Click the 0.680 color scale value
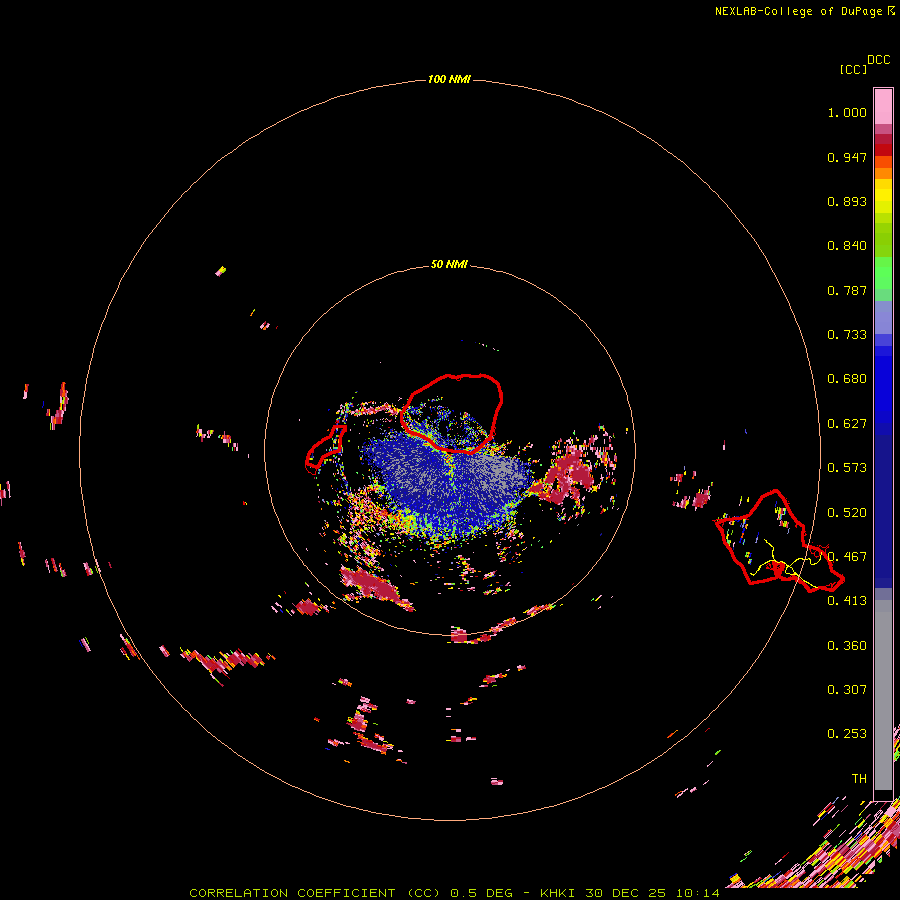 click(x=847, y=379)
